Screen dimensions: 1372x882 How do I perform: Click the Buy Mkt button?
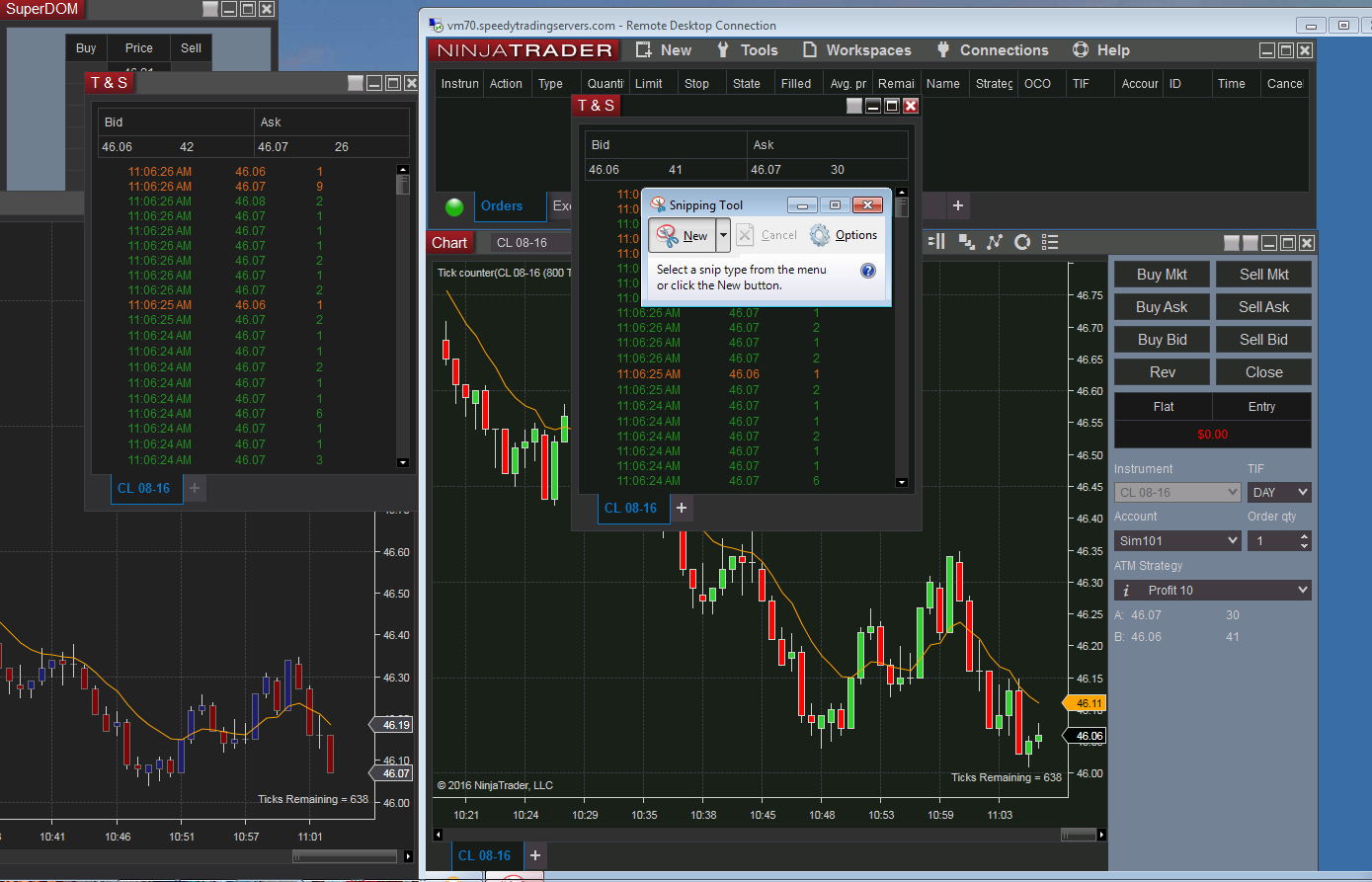click(x=1162, y=275)
